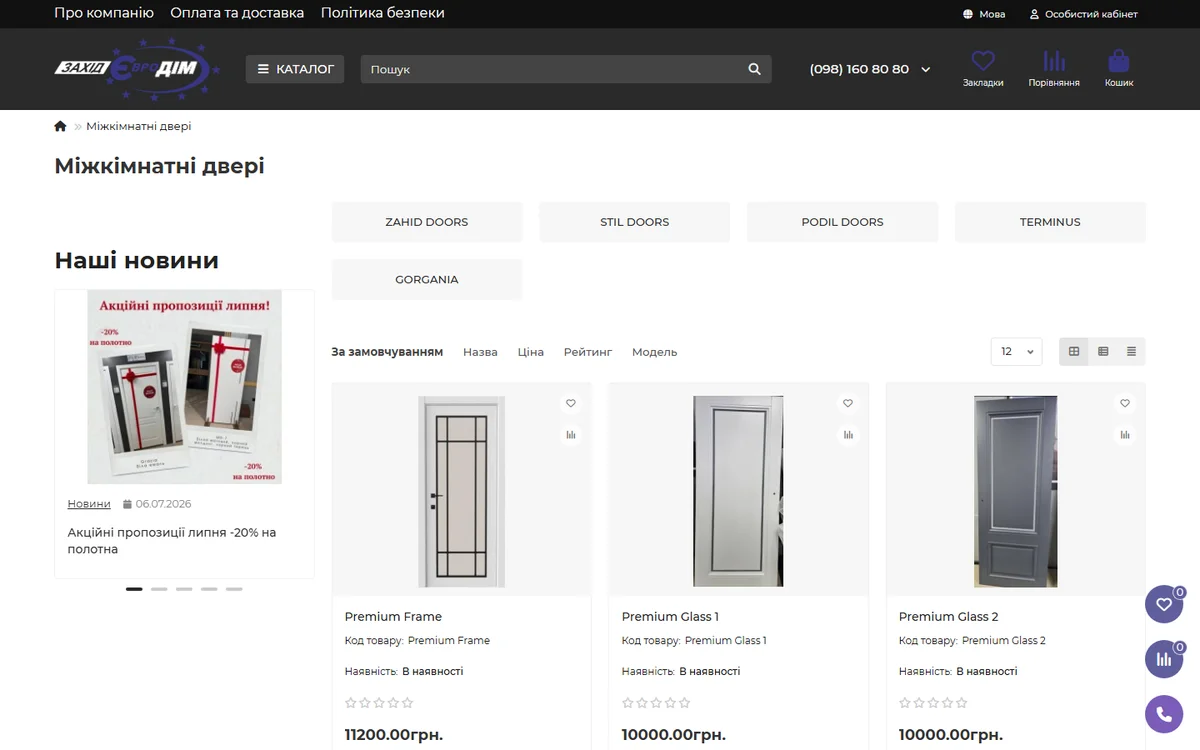Image resolution: width=1200 pixels, height=750 pixels.
Task: Select third news carousel dot
Action: (x=184, y=589)
